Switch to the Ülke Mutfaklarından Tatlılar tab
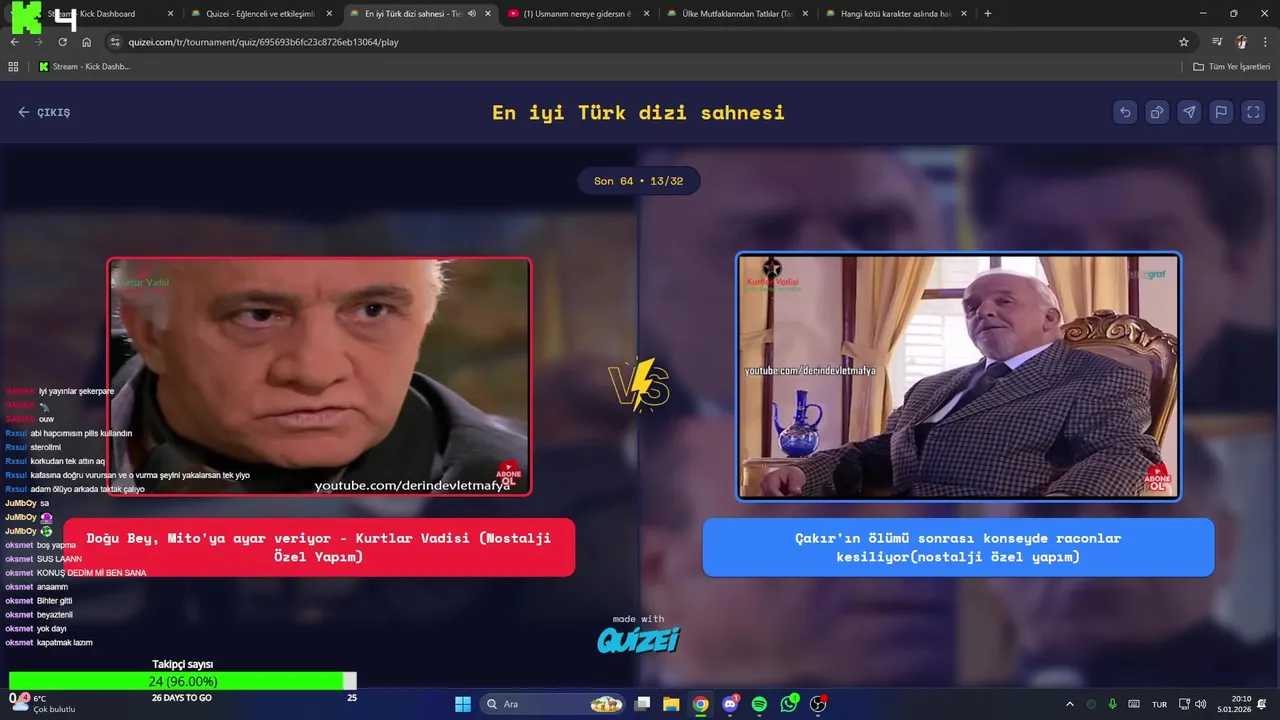 [738, 14]
